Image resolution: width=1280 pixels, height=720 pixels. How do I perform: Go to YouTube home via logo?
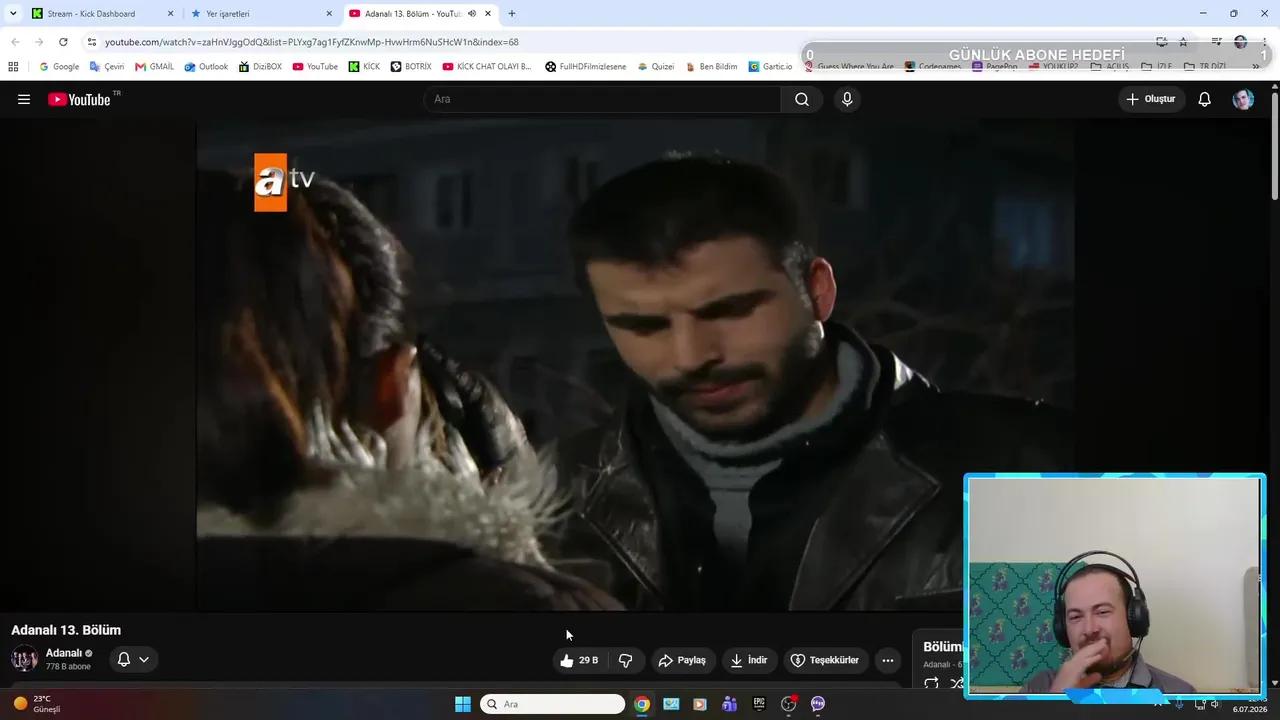[79, 99]
